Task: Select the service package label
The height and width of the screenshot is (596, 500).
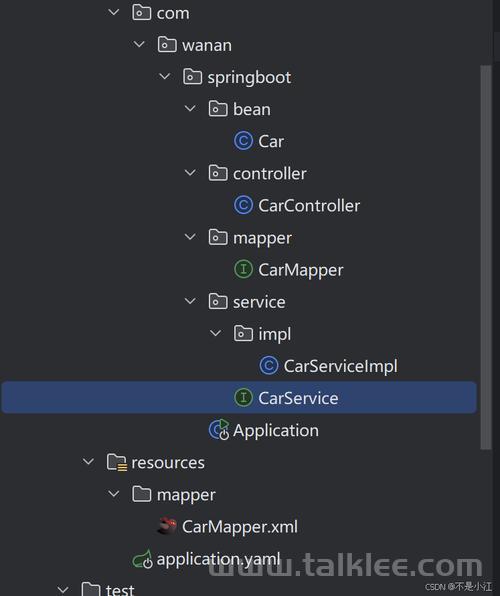Action: point(259,302)
